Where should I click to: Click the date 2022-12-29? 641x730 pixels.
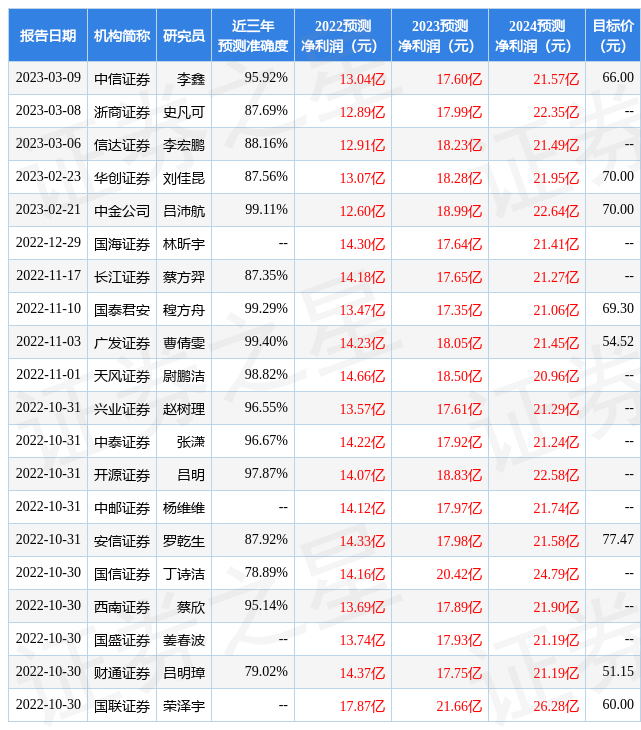[48, 243]
